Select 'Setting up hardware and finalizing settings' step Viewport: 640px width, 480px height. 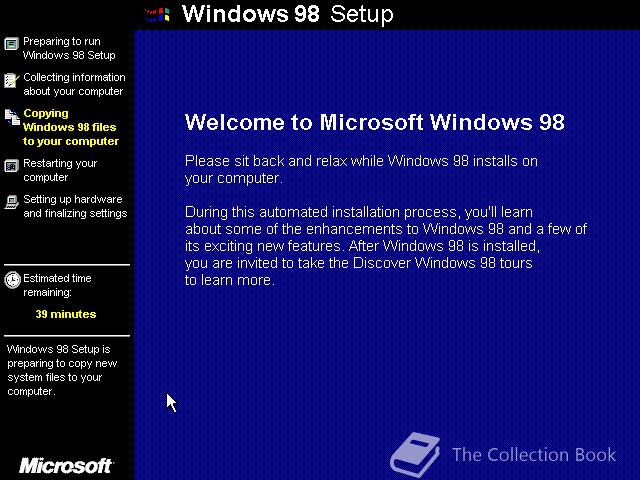click(x=75, y=206)
